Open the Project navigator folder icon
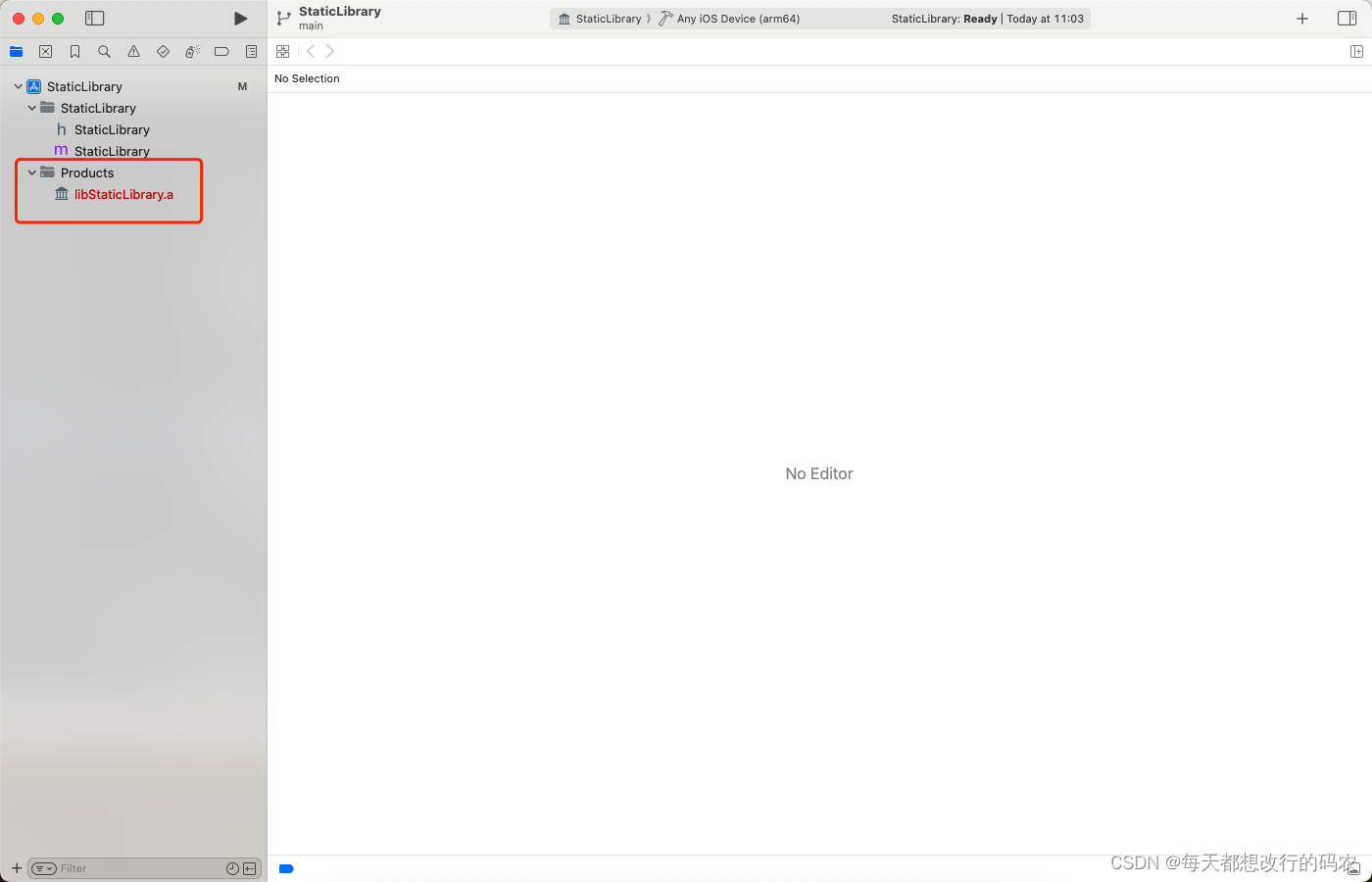The width and height of the screenshot is (1372, 882). (x=17, y=52)
